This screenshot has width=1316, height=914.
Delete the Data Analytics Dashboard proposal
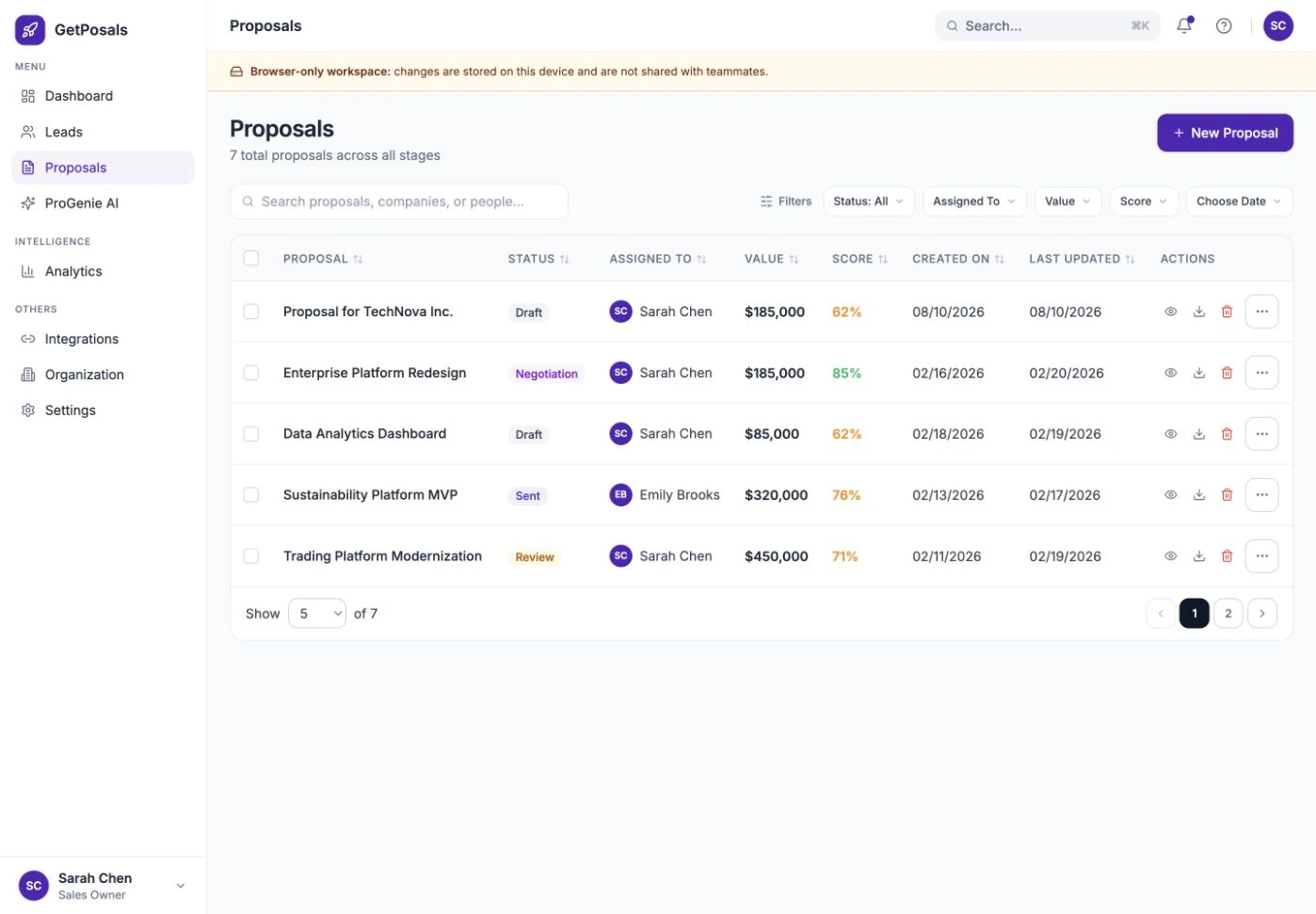pyautogui.click(x=1227, y=434)
